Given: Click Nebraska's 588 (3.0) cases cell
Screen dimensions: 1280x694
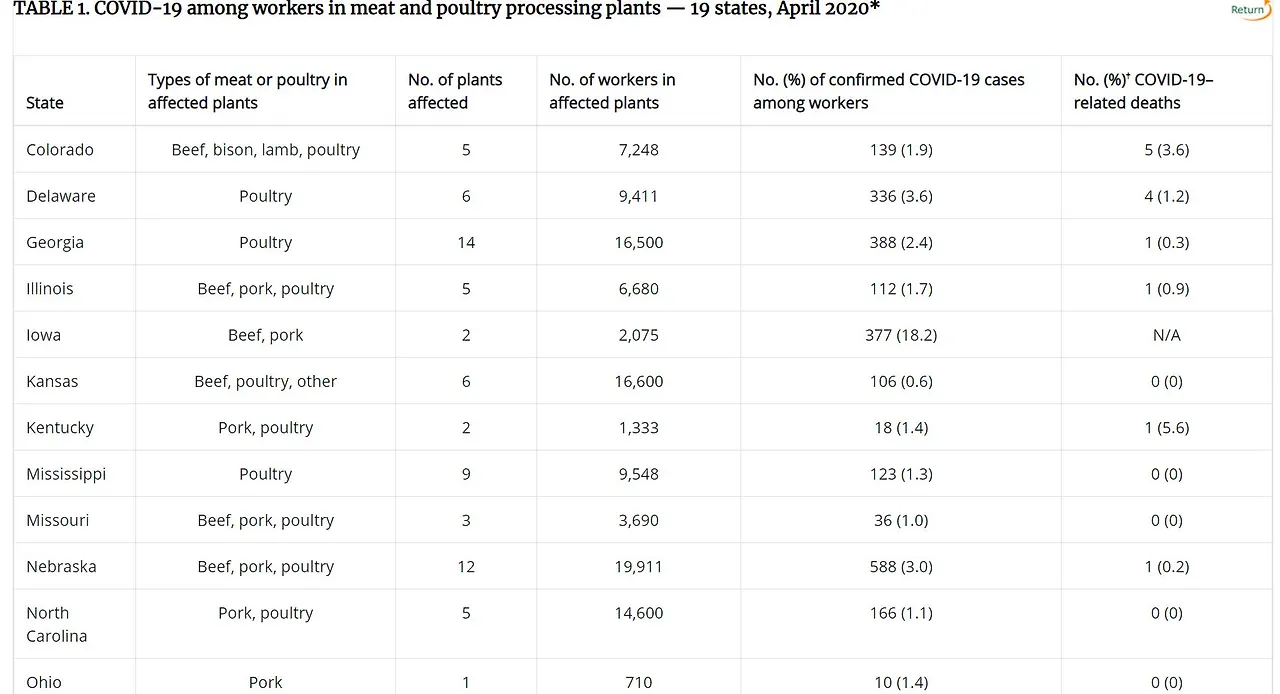Looking at the screenshot, I should coord(900,566).
